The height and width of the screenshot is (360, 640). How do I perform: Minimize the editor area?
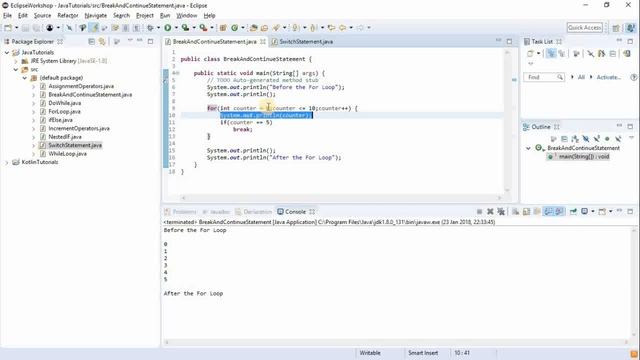(498, 41)
